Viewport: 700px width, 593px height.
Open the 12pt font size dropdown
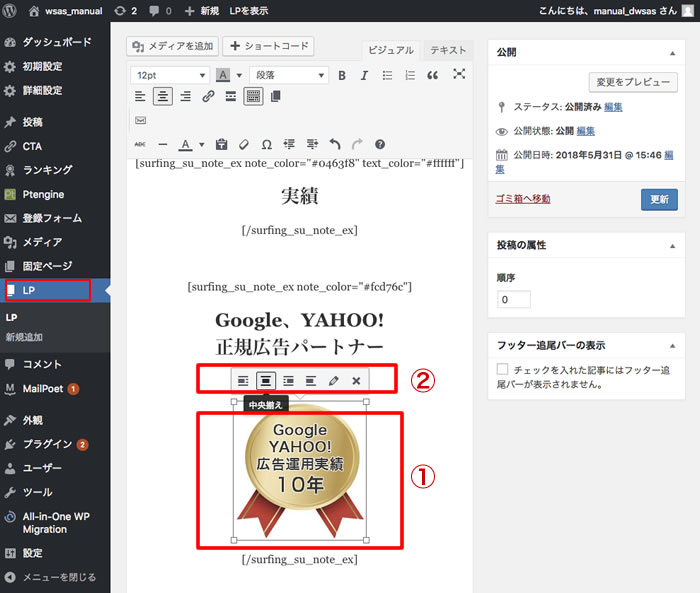pyautogui.click(x=169, y=75)
